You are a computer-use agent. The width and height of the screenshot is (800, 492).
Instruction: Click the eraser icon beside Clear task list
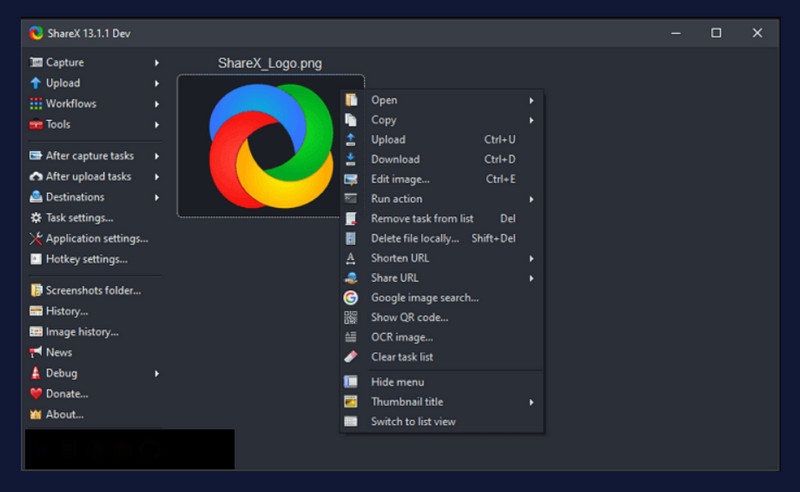pos(351,357)
